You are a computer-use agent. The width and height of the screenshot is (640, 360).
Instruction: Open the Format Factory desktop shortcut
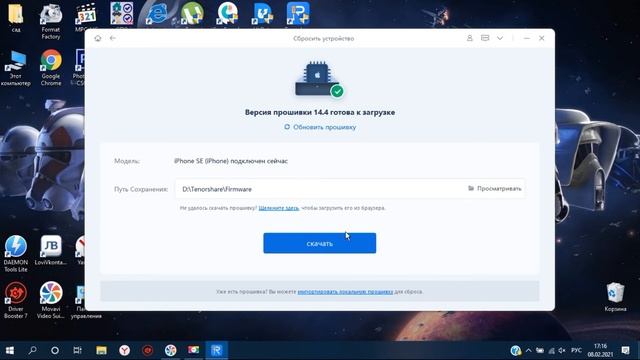51,20
